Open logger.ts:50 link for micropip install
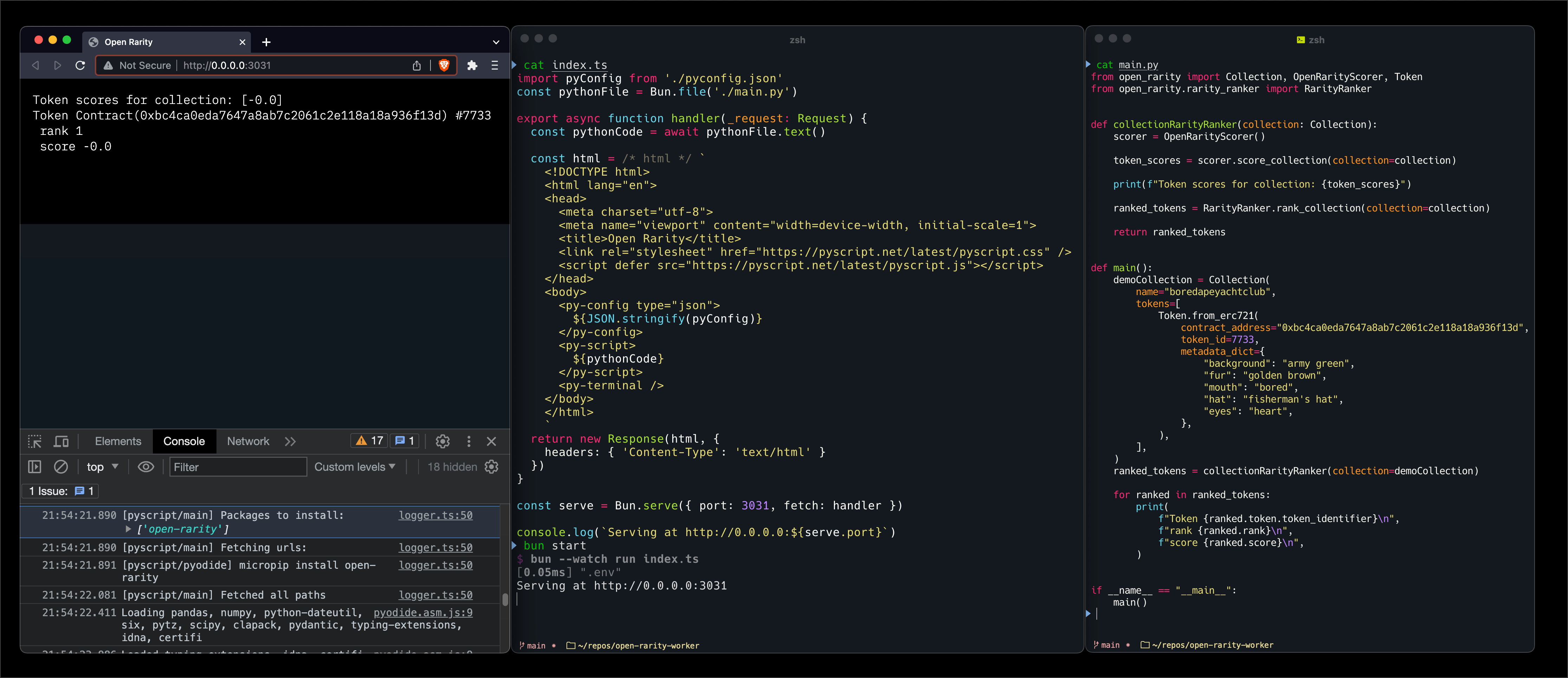1568x678 pixels. [x=435, y=565]
